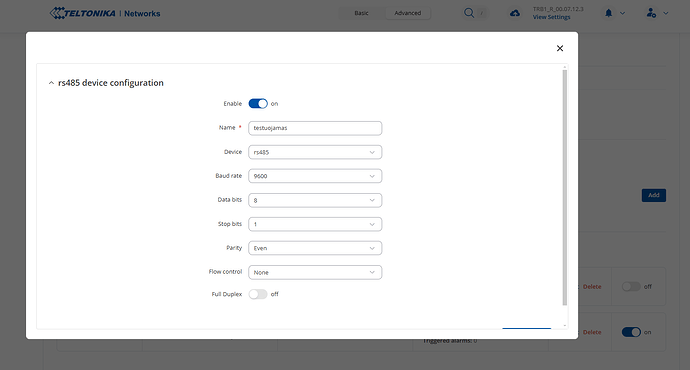Viewport: 690px width, 370px height.
Task: Click the dialog's vertical scrollbar
Action: pos(565,187)
